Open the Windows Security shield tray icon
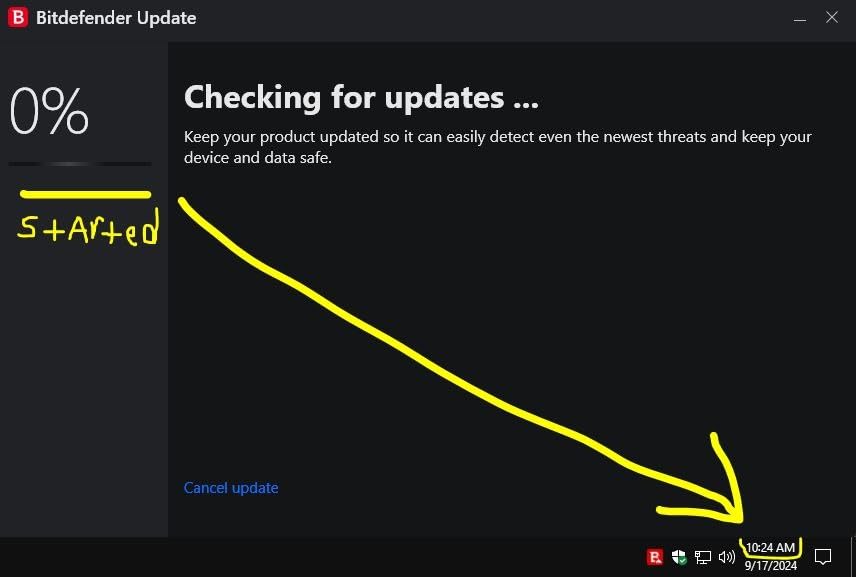 (x=679, y=557)
